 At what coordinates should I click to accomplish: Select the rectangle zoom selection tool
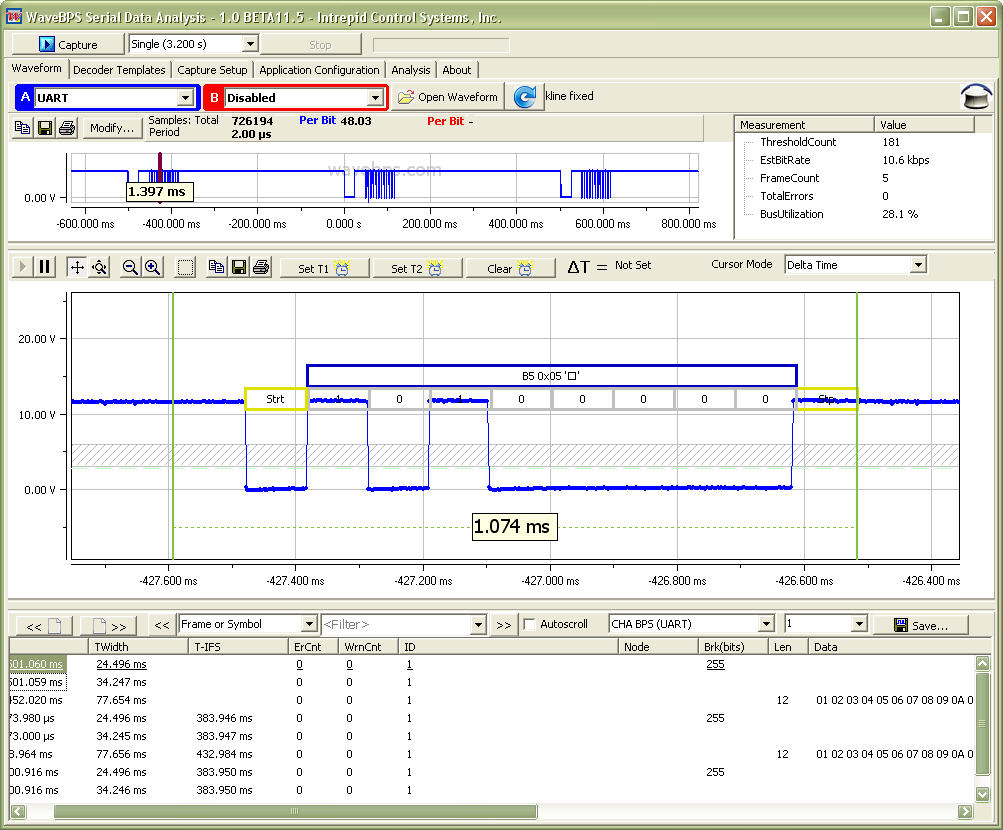(186, 267)
